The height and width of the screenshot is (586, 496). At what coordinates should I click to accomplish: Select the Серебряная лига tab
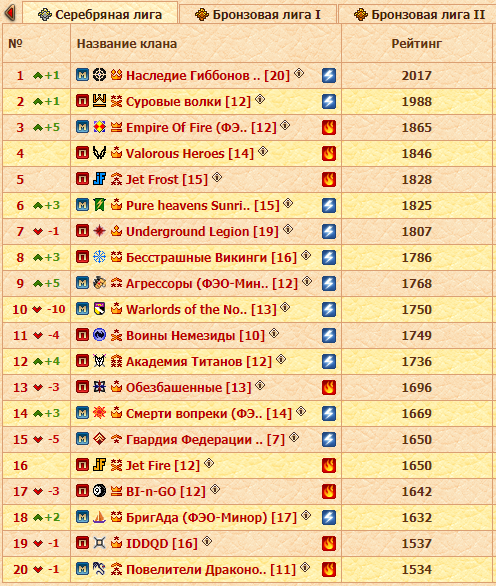tap(100, 14)
